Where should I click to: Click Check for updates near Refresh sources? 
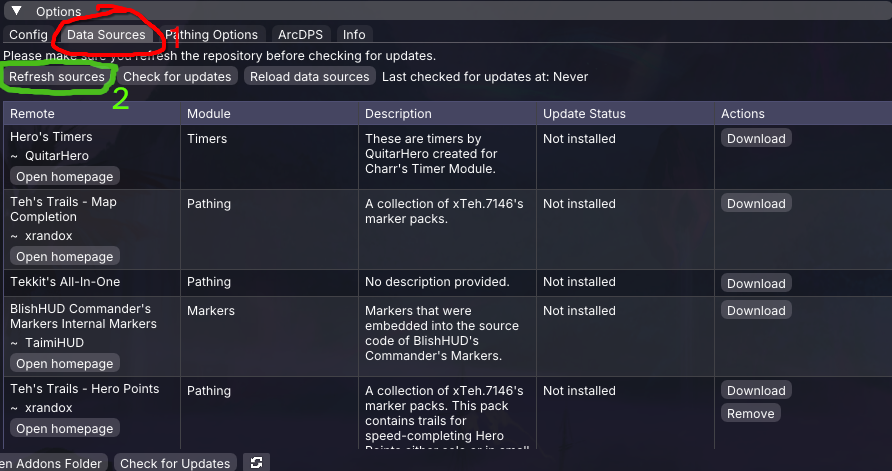point(177,76)
